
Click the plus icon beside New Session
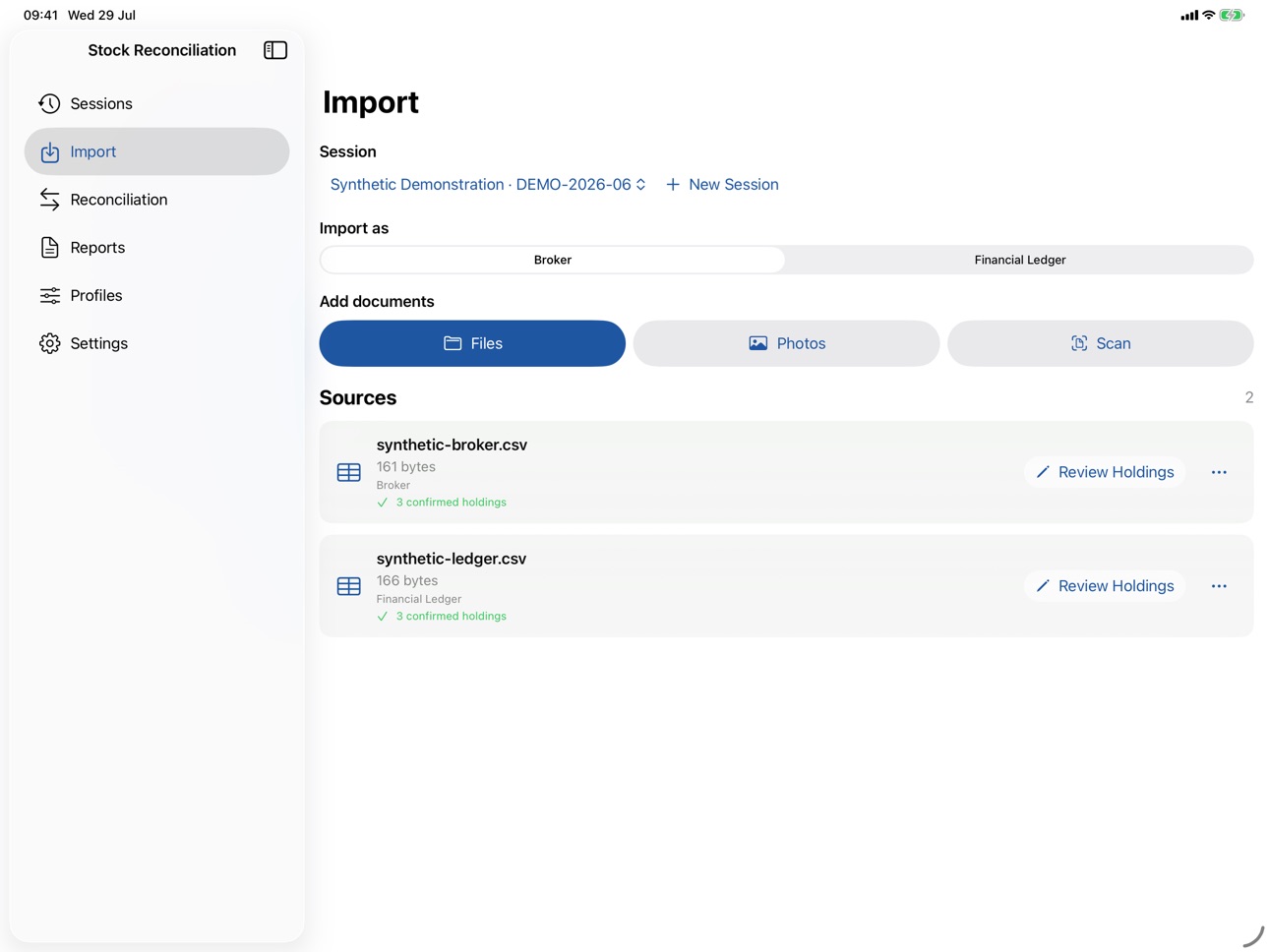[x=673, y=185]
